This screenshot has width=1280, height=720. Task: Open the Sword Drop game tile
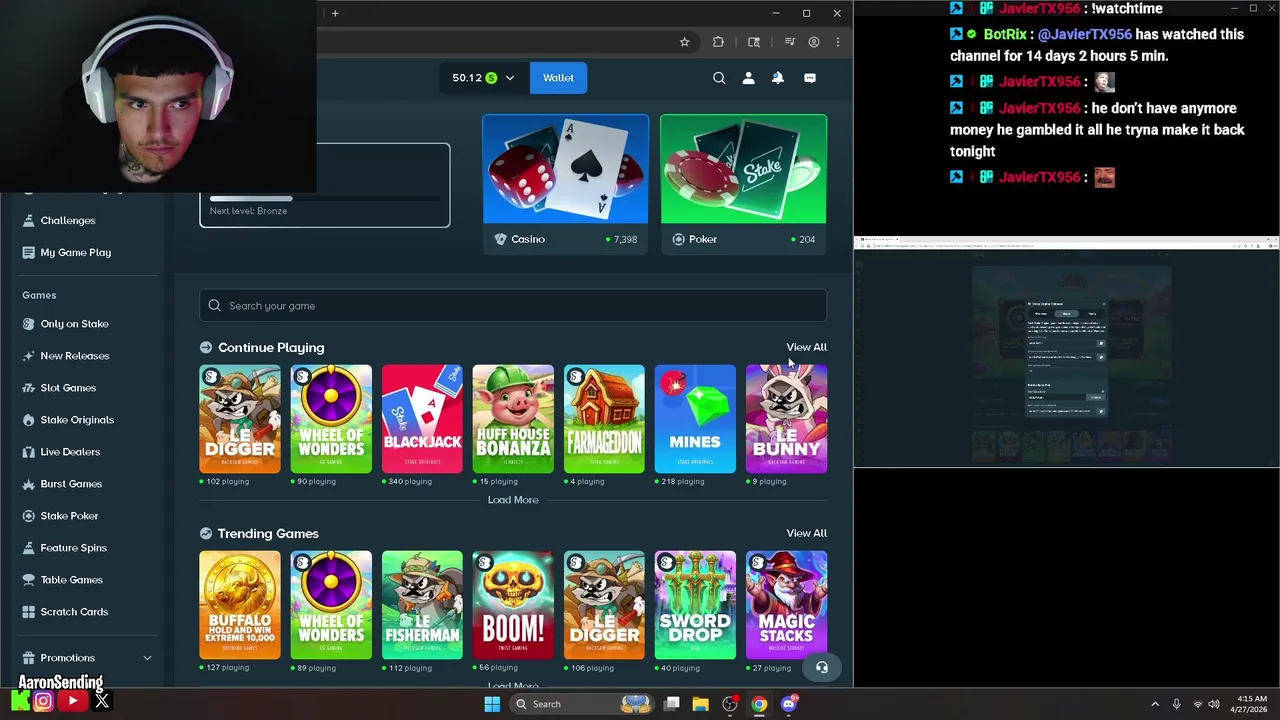point(695,605)
